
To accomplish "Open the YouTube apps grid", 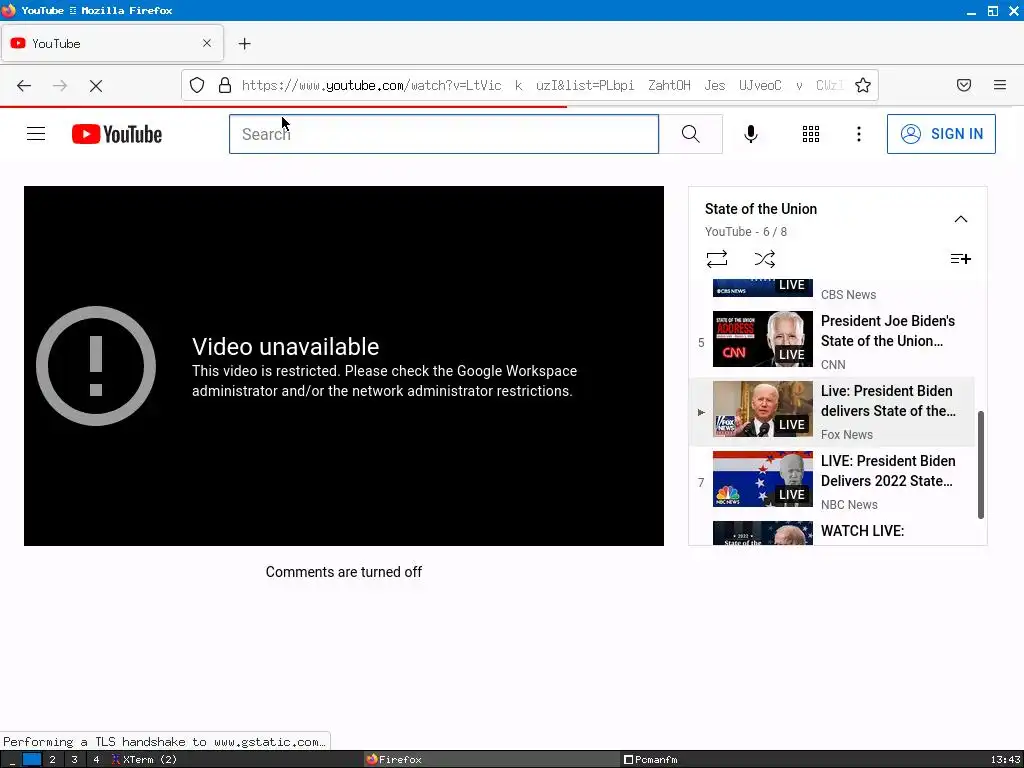I will (x=810, y=134).
